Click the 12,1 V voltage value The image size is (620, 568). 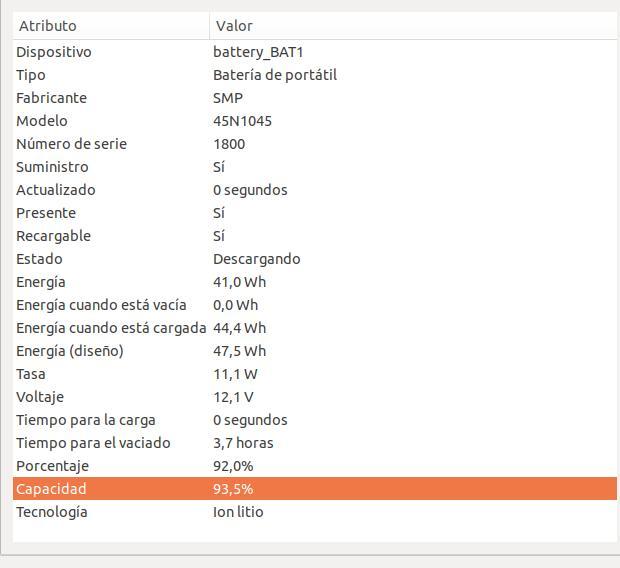tap(233, 397)
